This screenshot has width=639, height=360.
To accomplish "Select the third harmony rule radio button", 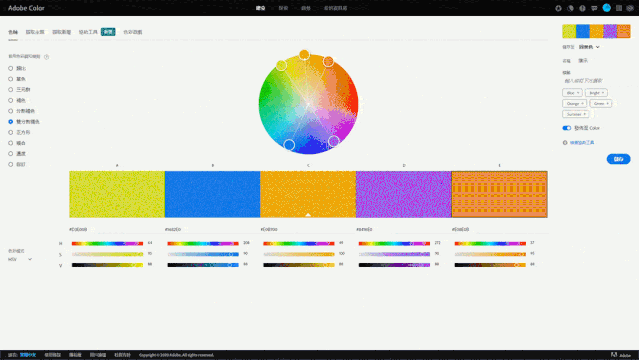I will (x=11, y=90).
